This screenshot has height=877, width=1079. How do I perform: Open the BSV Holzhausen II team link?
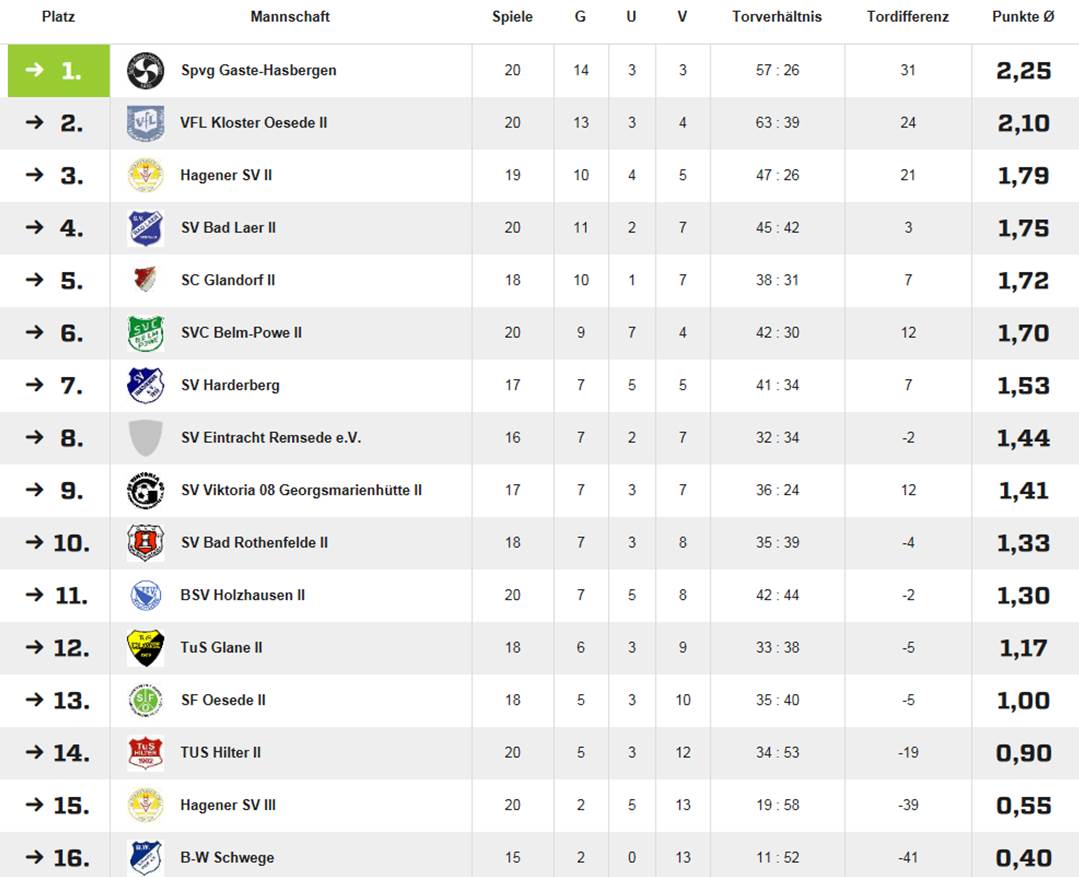click(x=243, y=595)
